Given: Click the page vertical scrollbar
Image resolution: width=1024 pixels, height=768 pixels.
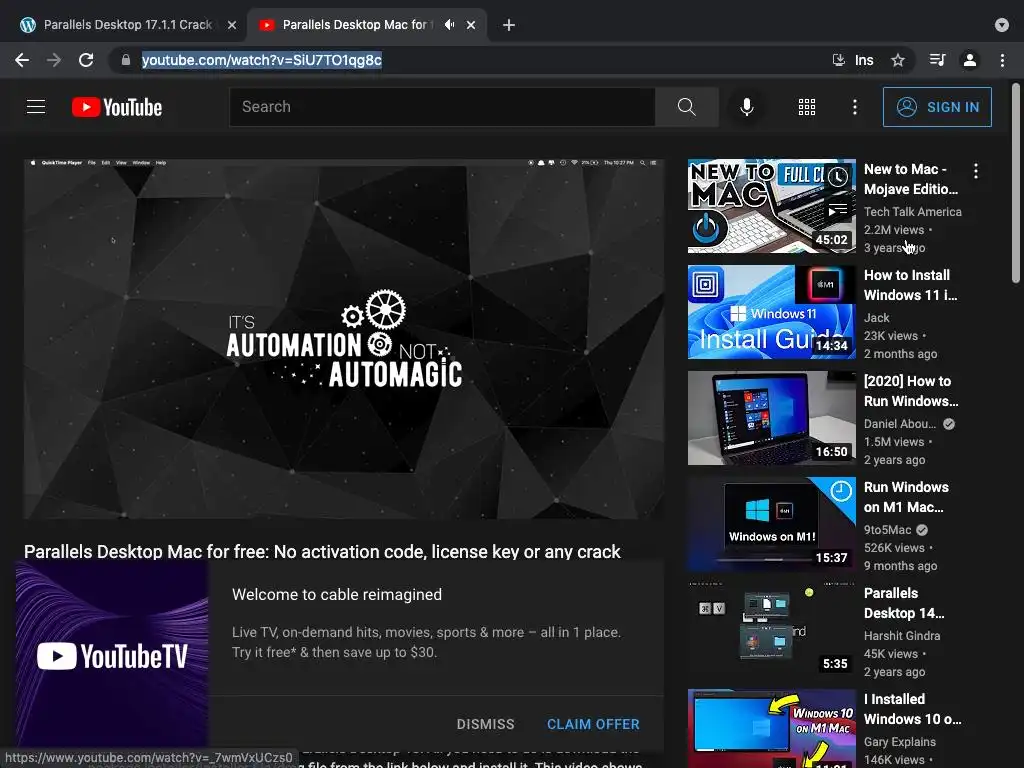Looking at the screenshot, I should 1016,183.
